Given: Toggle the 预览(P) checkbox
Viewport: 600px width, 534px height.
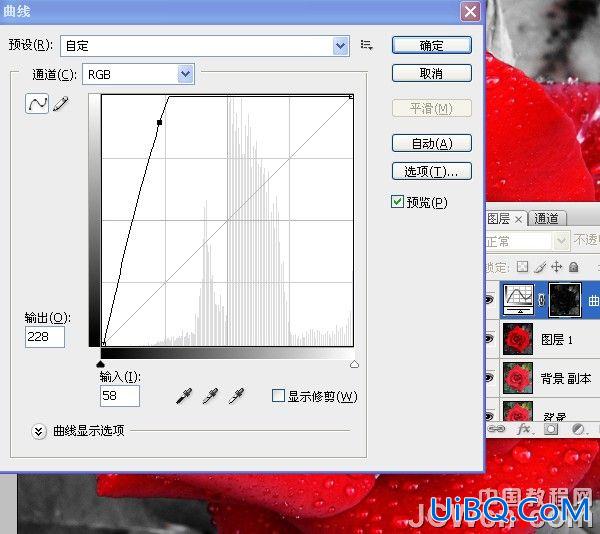Looking at the screenshot, I should tap(397, 202).
